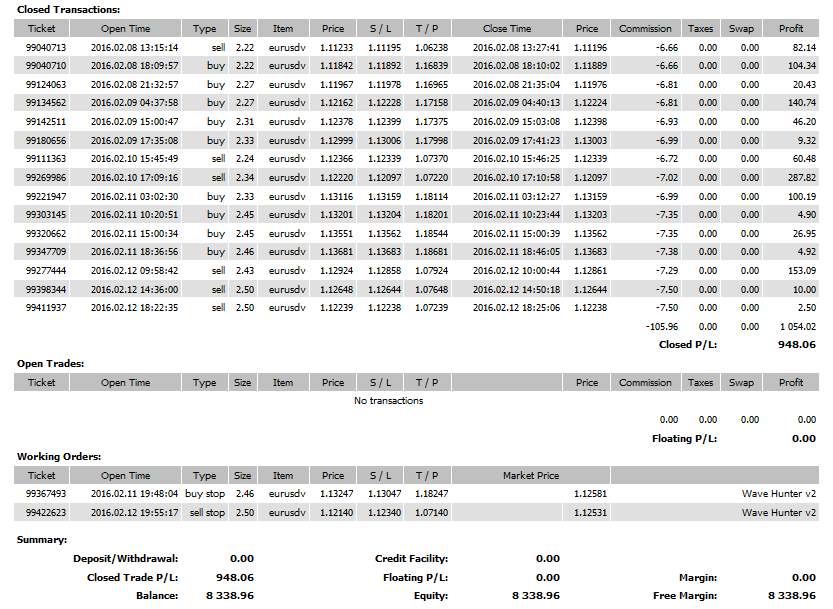
Task: Click close time 2016.02.11 03:12:27
Action: point(516,196)
